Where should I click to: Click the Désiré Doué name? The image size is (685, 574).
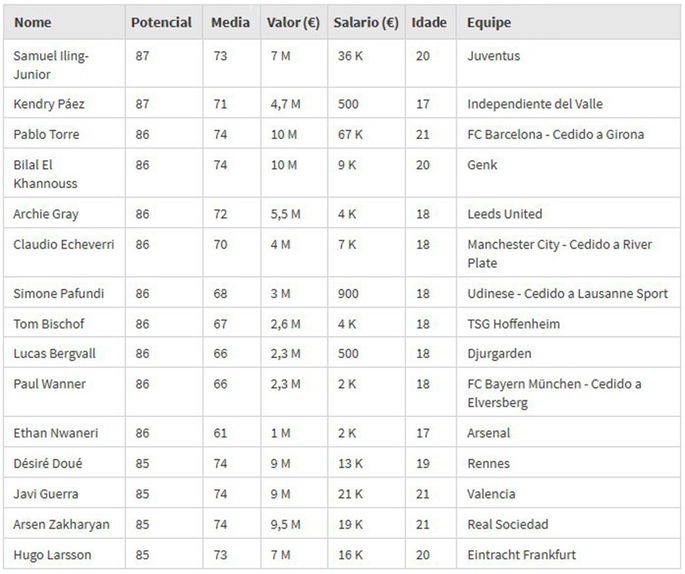tap(48, 463)
